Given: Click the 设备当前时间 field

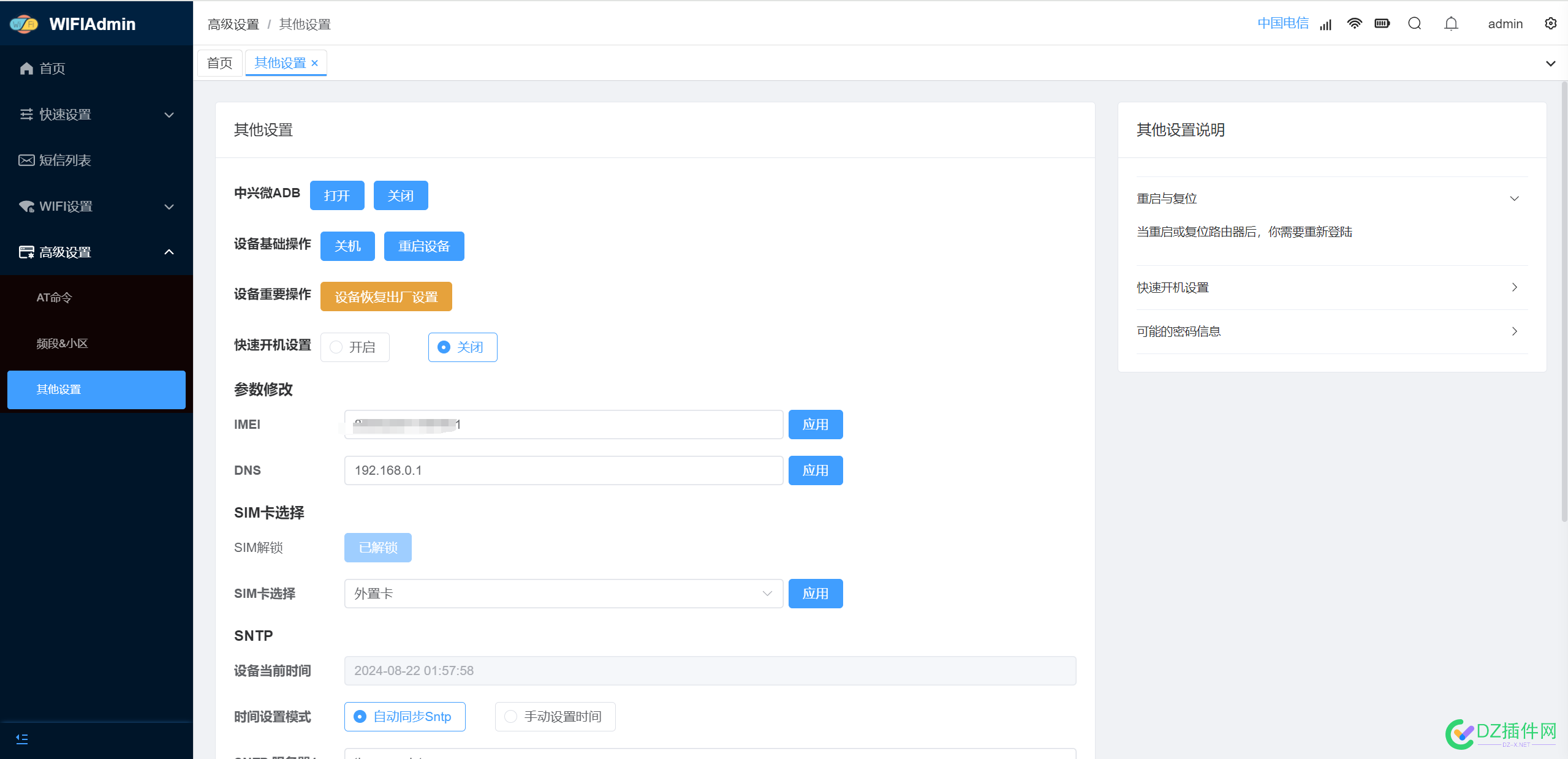Looking at the screenshot, I should [710, 671].
